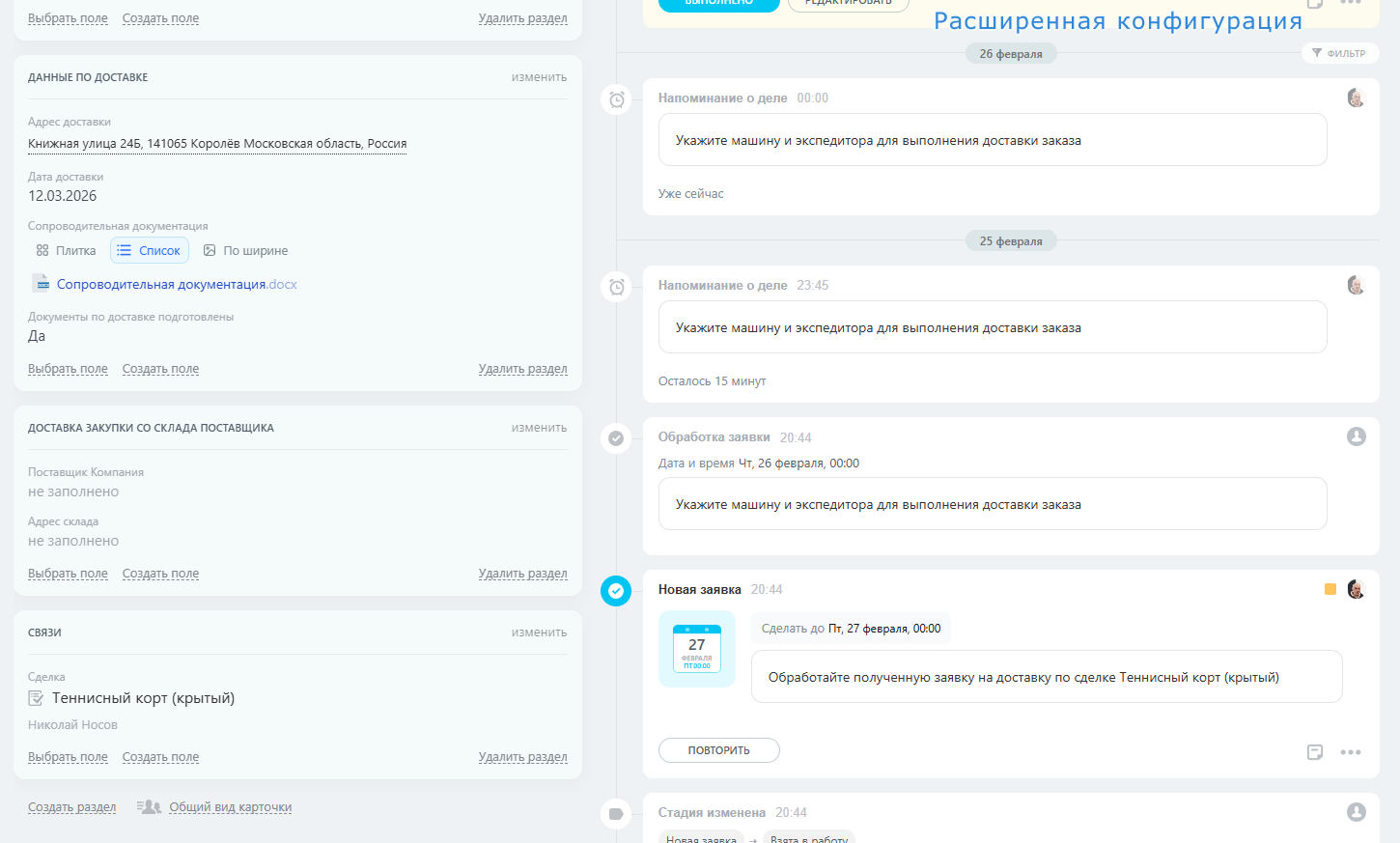Open the user avatar on the 23:45 reminder card
The width and height of the screenshot is (1400, 843).
pos(1356,285)
